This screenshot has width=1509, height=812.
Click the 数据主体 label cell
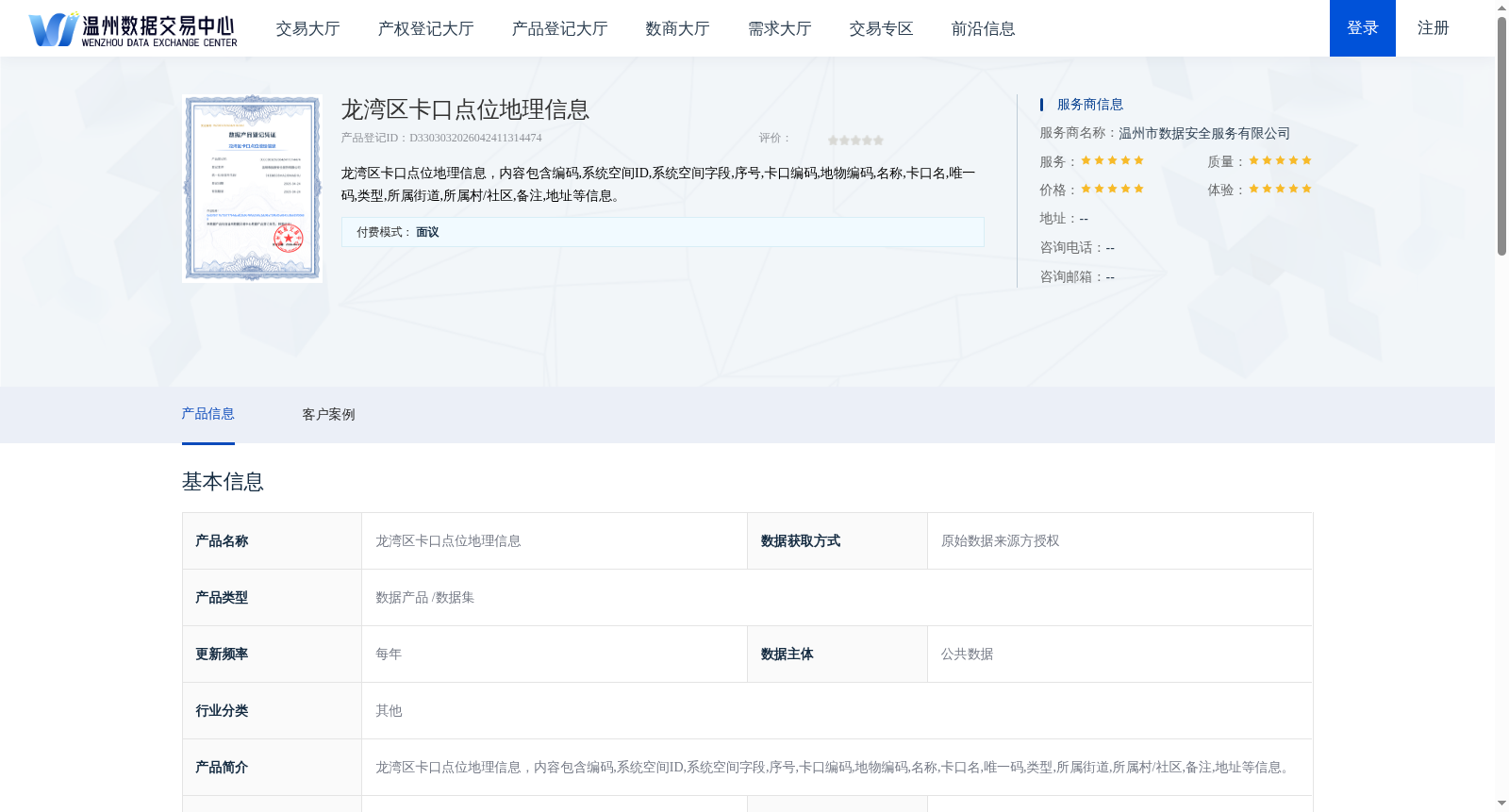click(837, 655)
